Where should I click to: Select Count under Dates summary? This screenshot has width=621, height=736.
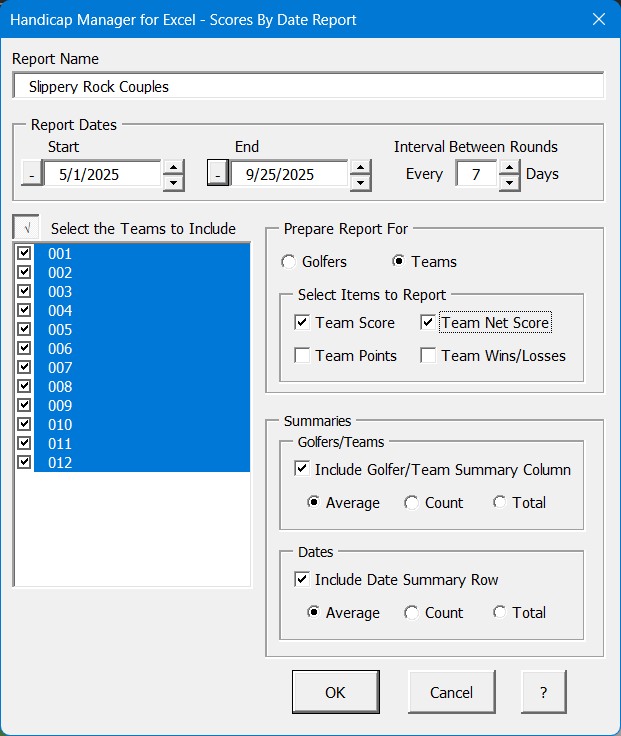pyautogui.click(x=412, y=612)
